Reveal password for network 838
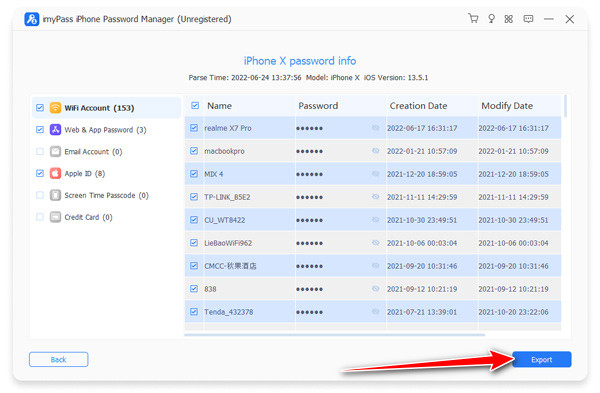Viewport: 600px width, 393px height. 375,289
